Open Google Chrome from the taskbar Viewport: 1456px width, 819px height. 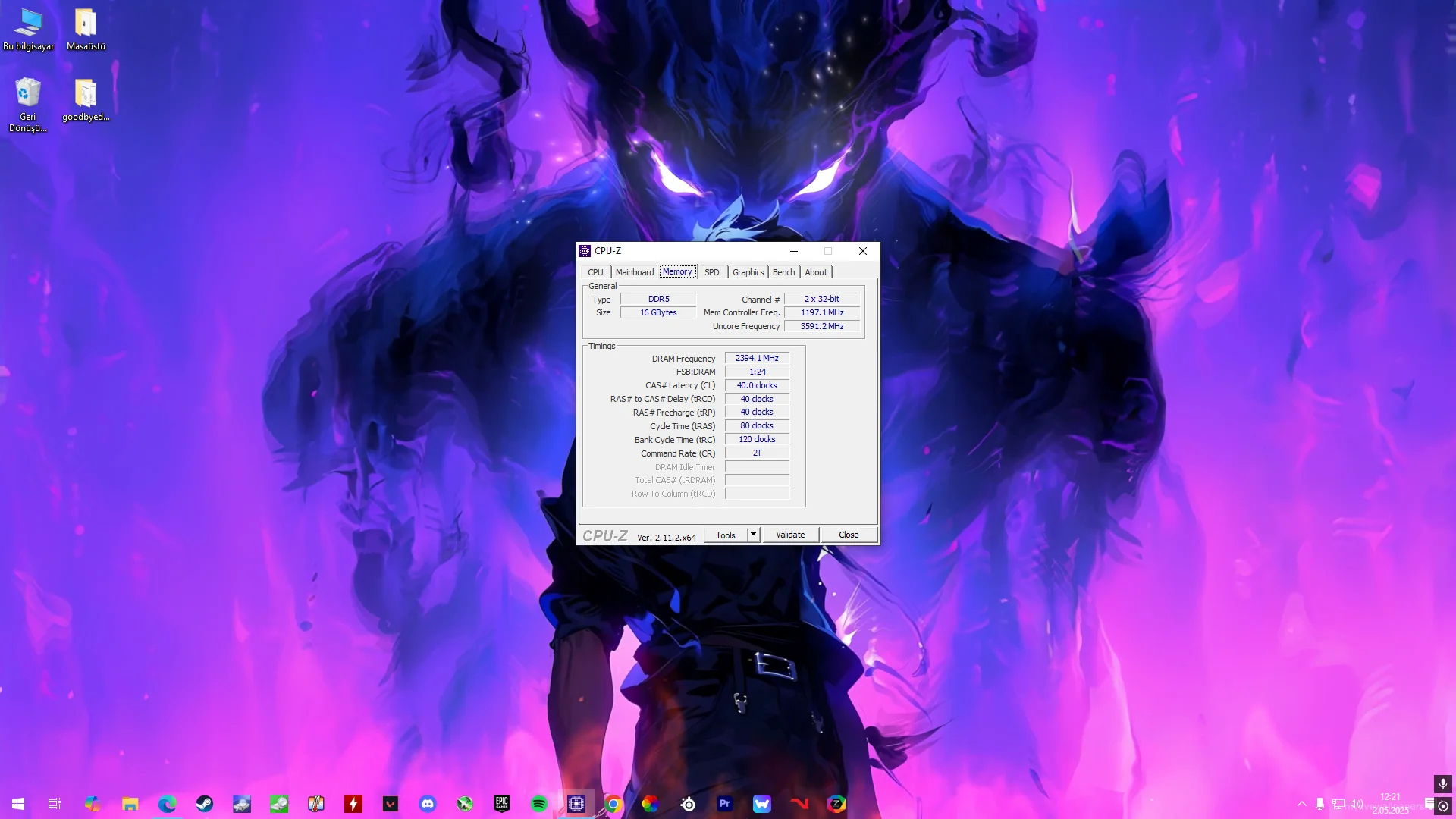click(x=613, y=804)
